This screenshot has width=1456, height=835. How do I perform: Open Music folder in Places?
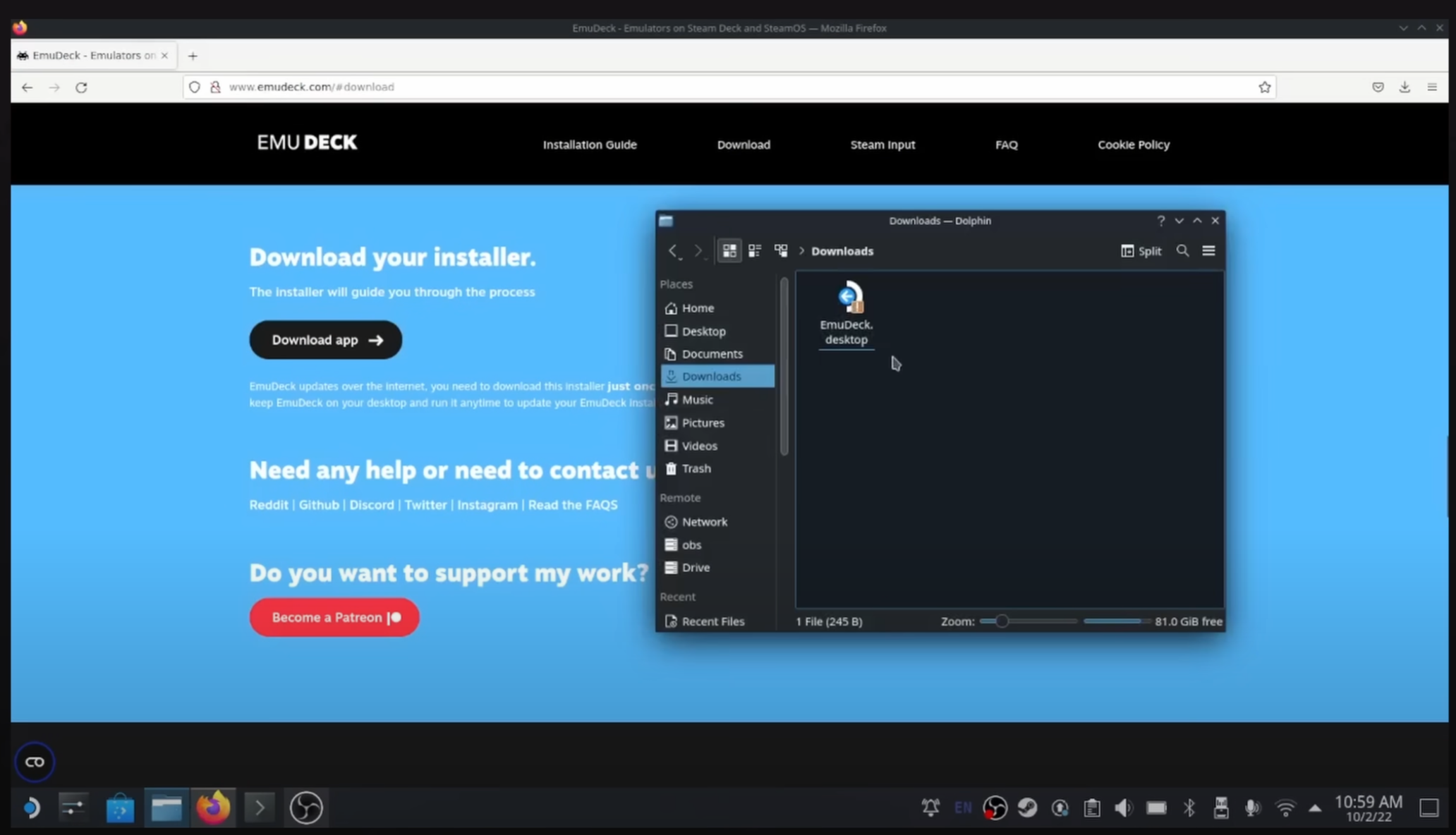[x=717, y=399]
